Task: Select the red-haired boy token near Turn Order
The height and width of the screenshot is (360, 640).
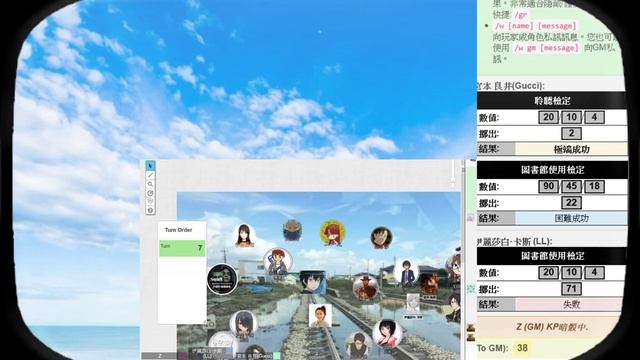Action: [x=278, y=262]
